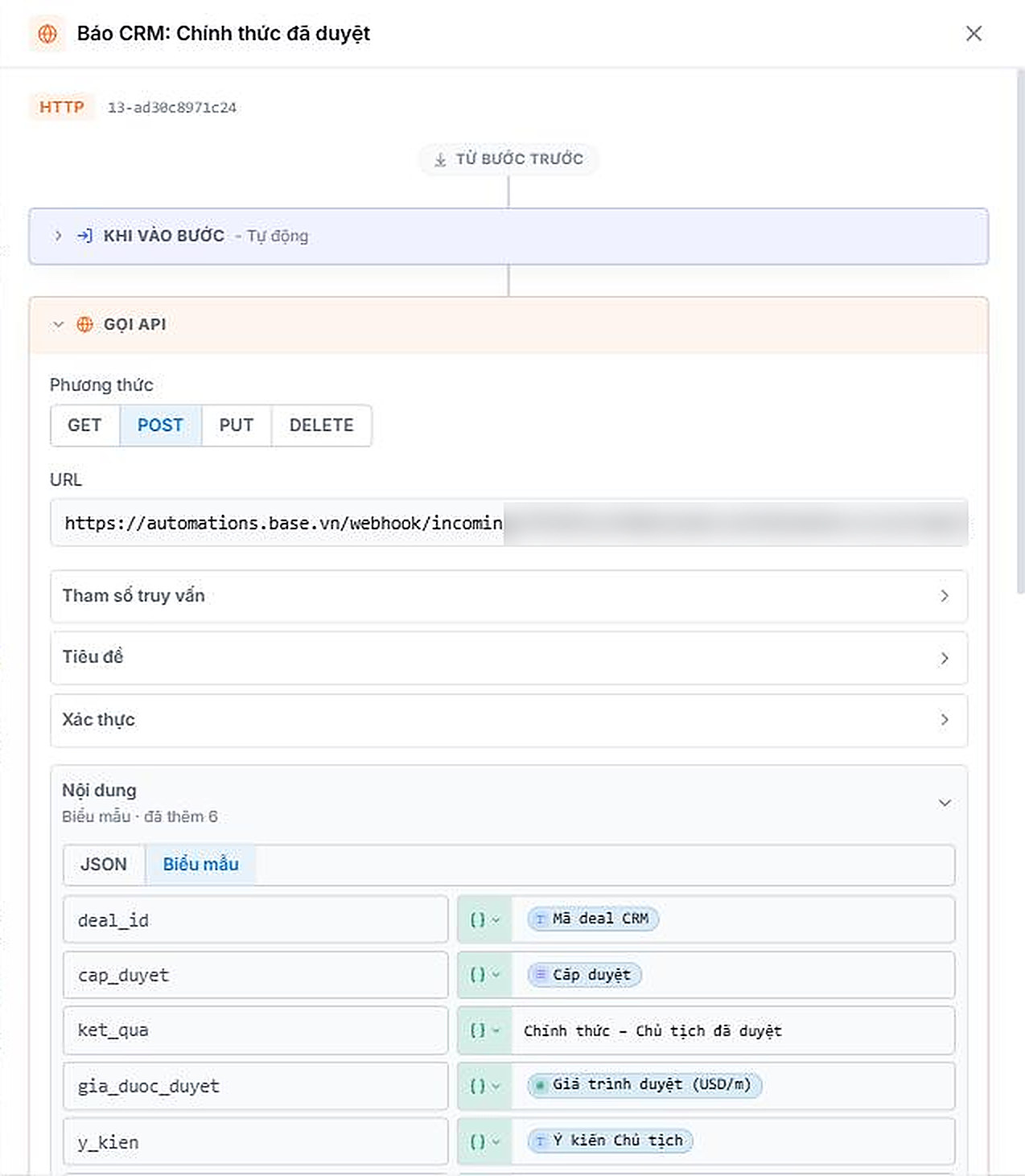Click the globe icon next to GỌI API
Viewport: 1025px width, 1176px height.
tap(84, 324)
